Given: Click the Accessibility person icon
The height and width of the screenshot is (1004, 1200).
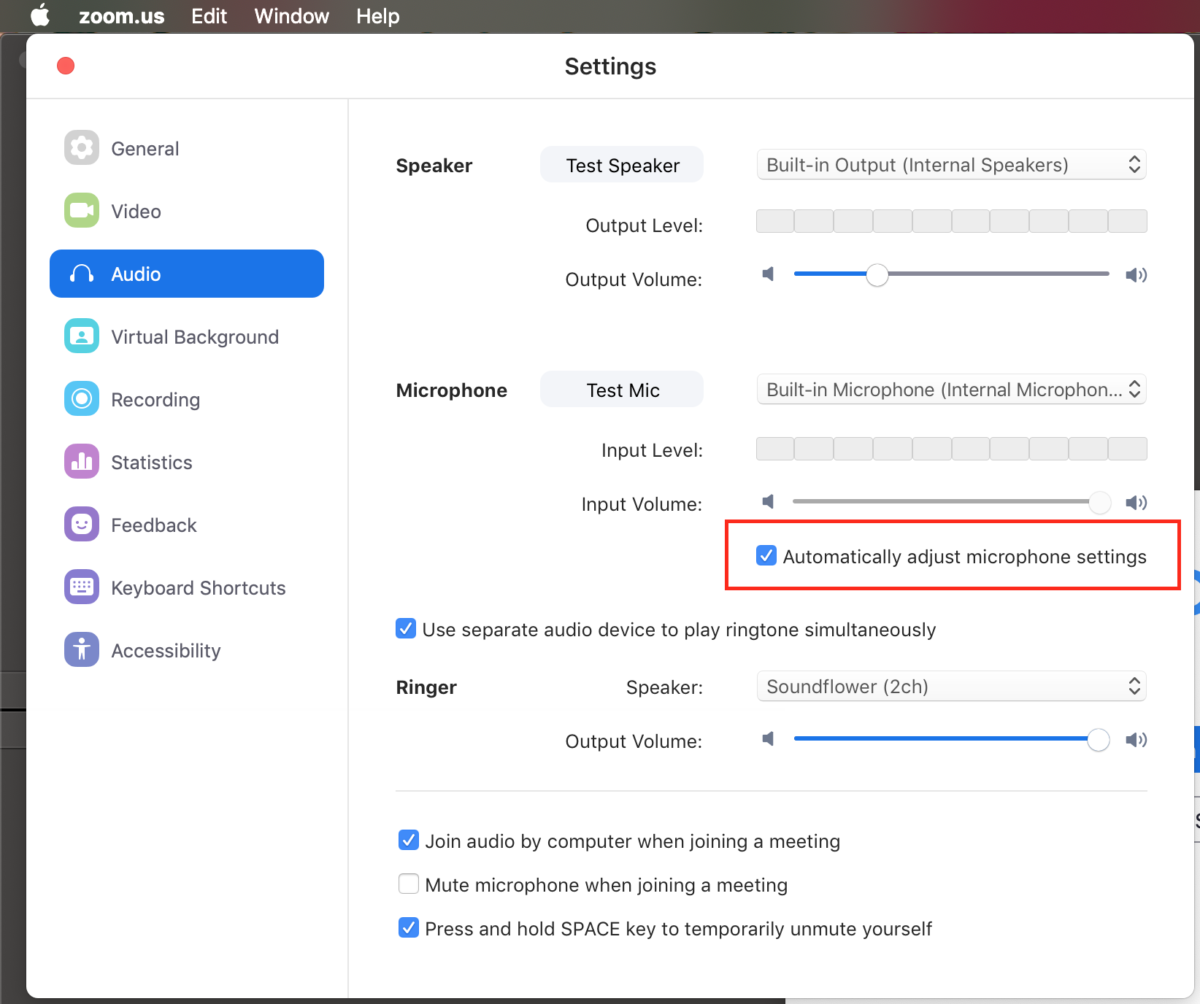Looking at the screenshot, I should coord(81,650).
